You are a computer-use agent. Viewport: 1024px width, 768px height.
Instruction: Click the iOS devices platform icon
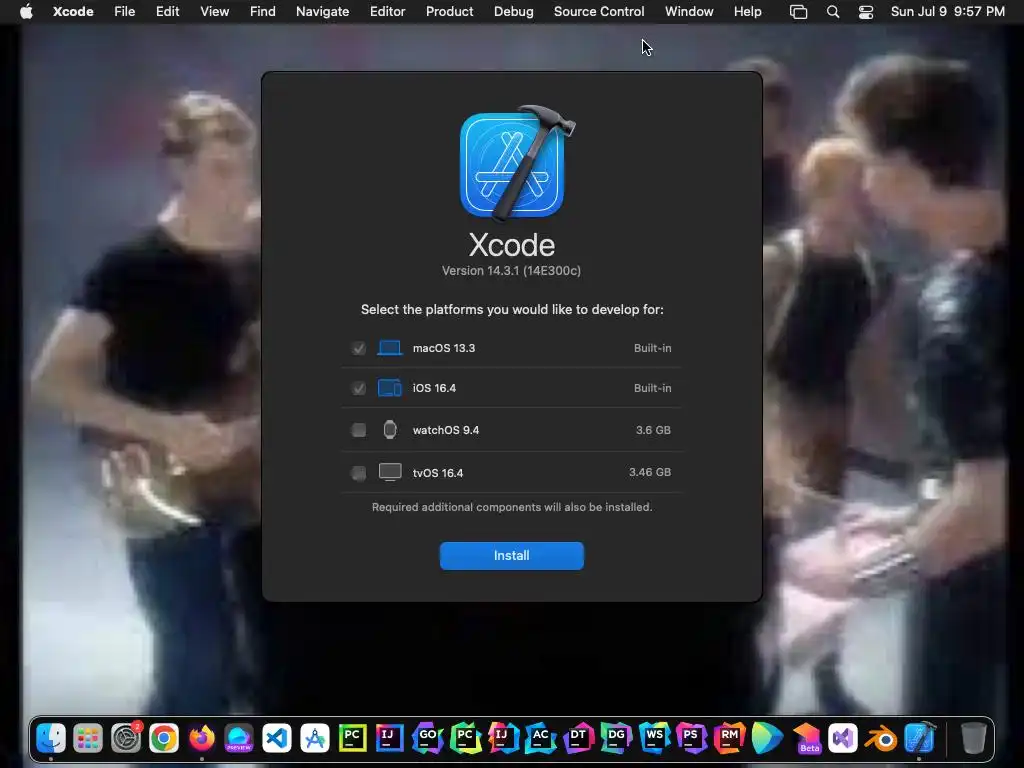390,388
